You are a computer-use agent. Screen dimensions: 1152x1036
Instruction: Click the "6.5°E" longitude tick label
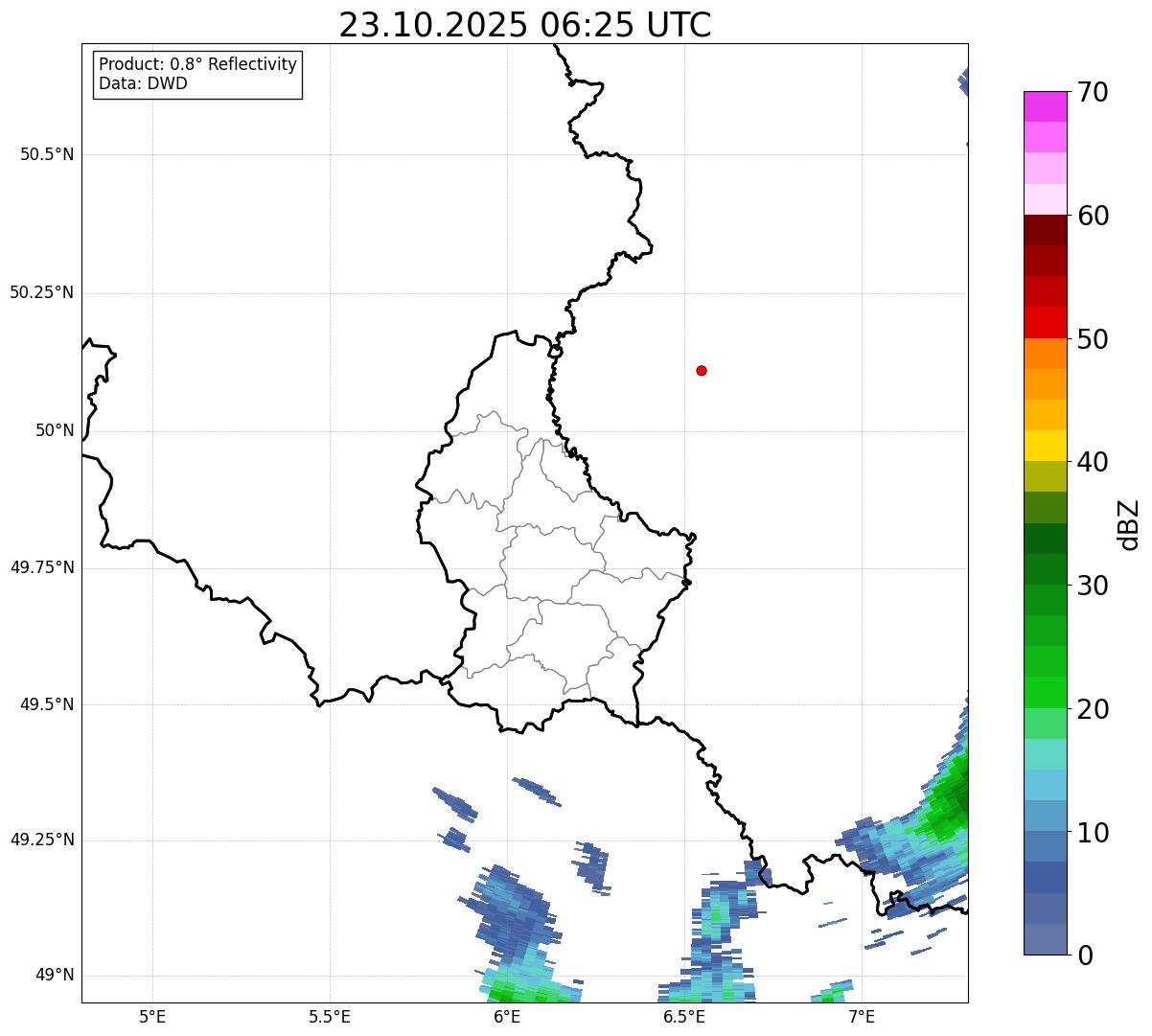(684, 1017)
